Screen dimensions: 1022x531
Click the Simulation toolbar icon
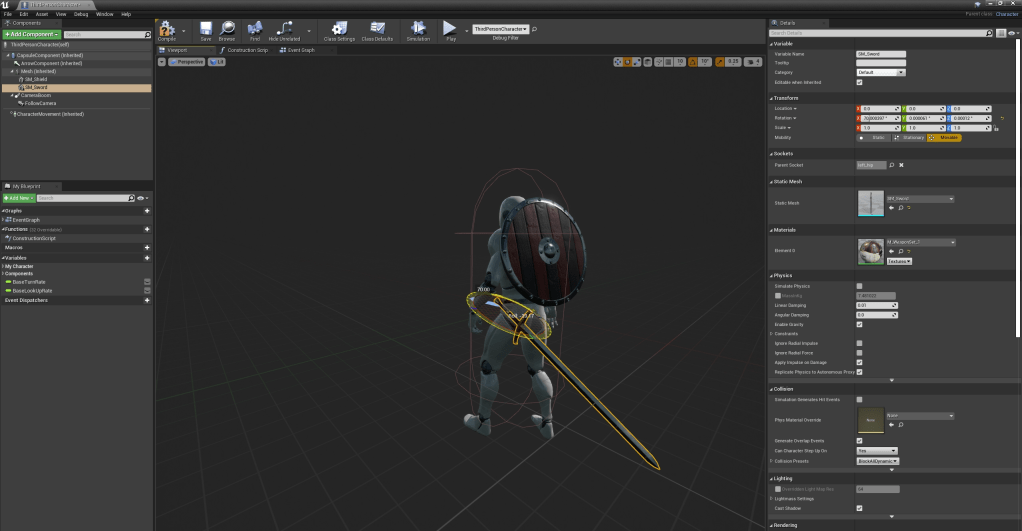coord(418,30)
